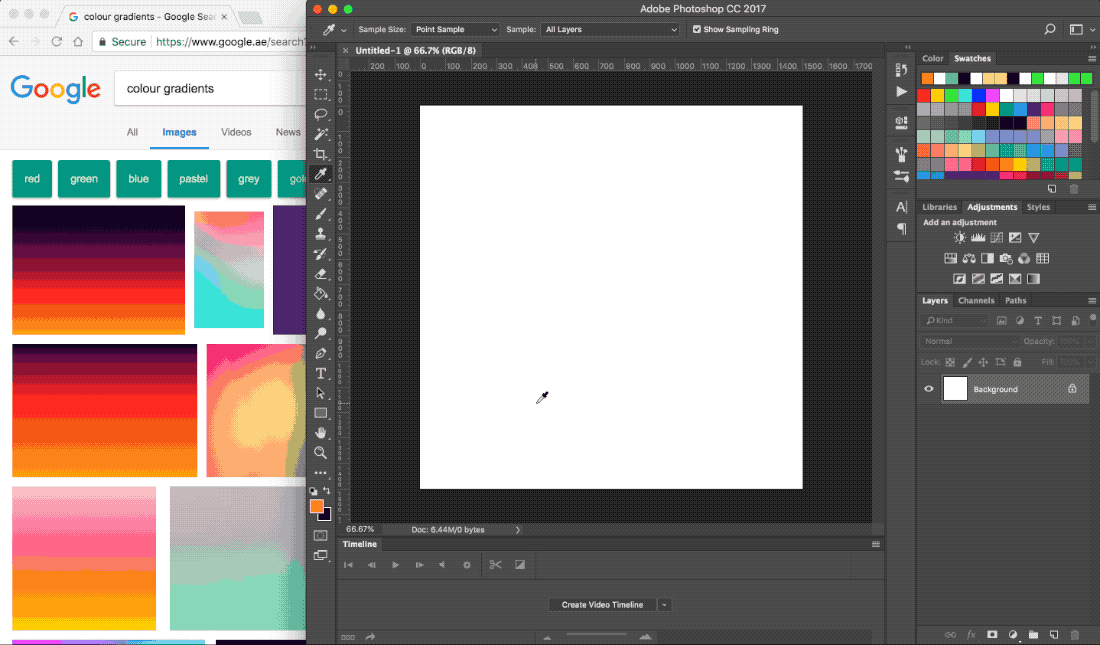Add a Brightness/Contrast adjustment layer
Screen dimensions: 1100x645
pos(958,237)
